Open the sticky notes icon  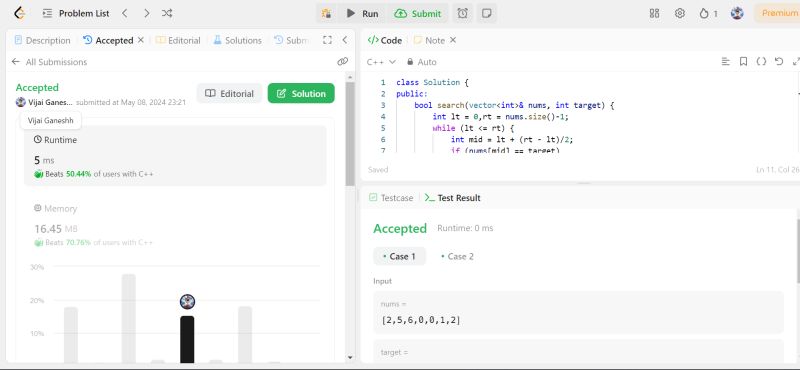pos(487,14)
